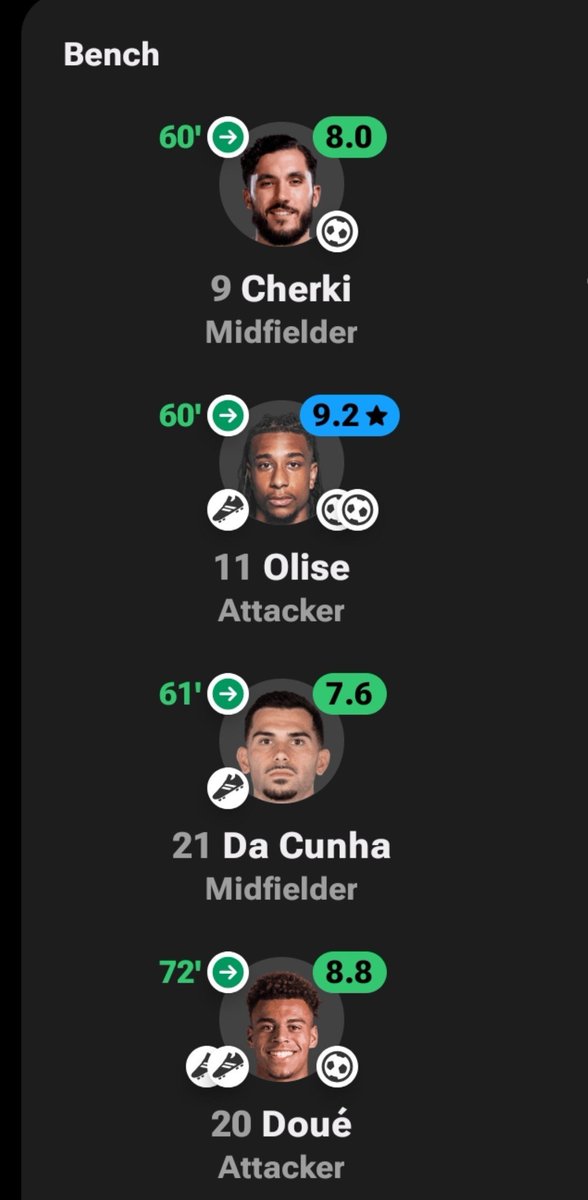Open Cherki's 8.0 rating badge
The width and height of the screenshot is (588, 1200).
[x=350, y=137]
